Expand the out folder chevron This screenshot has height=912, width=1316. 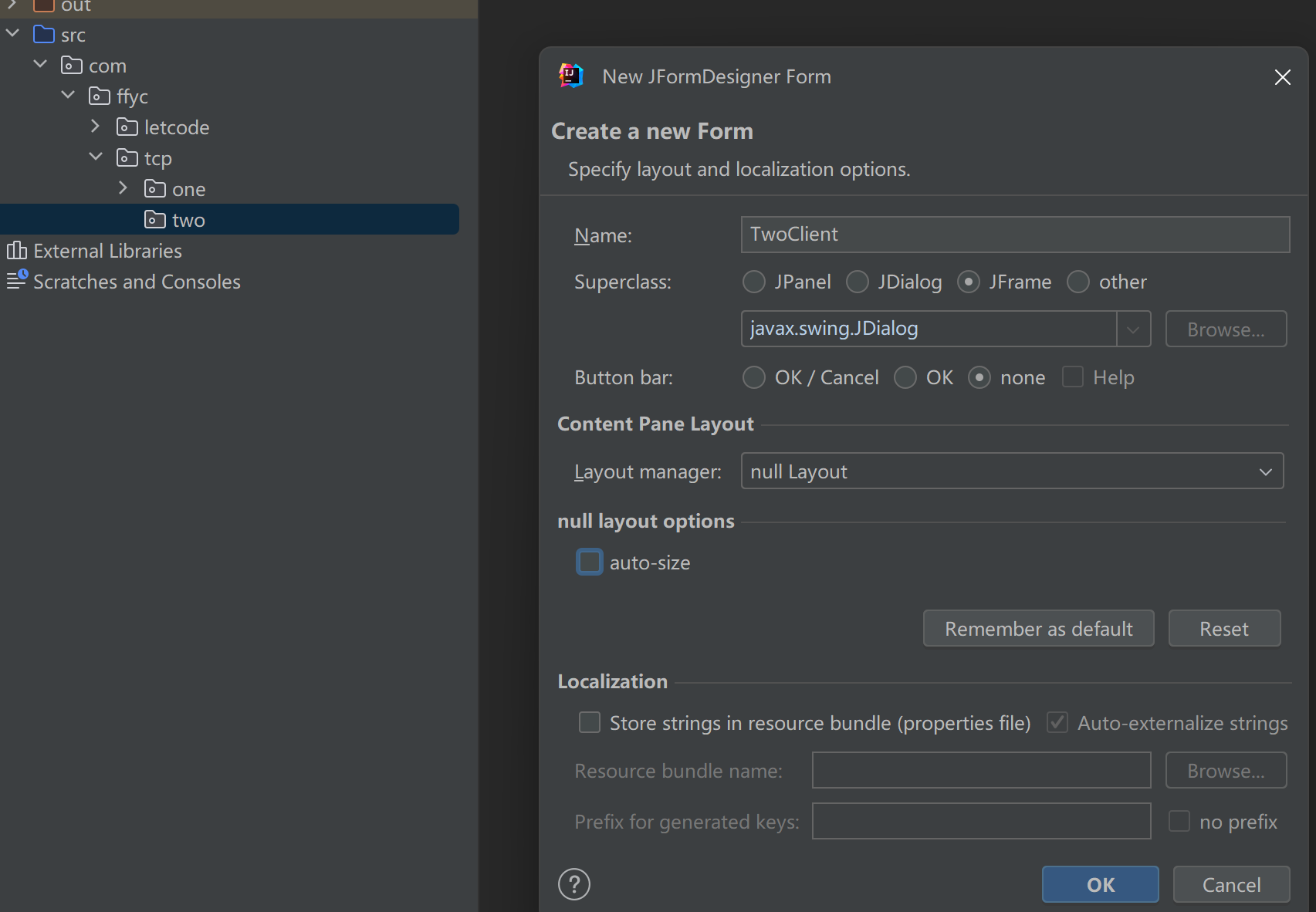(x=12, y=5)
